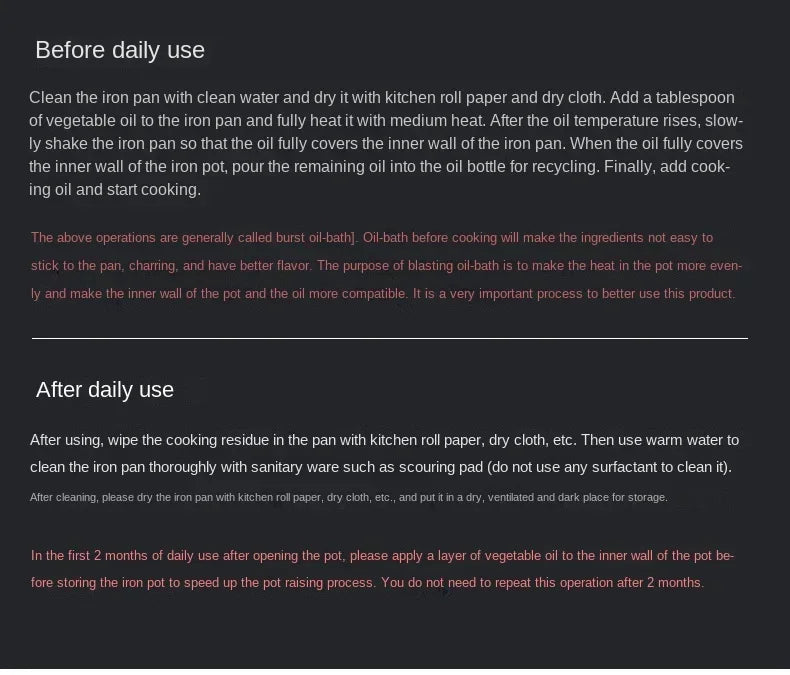
Task: Click the text "ing oil and start cooking."
Action: click(115, 189)
